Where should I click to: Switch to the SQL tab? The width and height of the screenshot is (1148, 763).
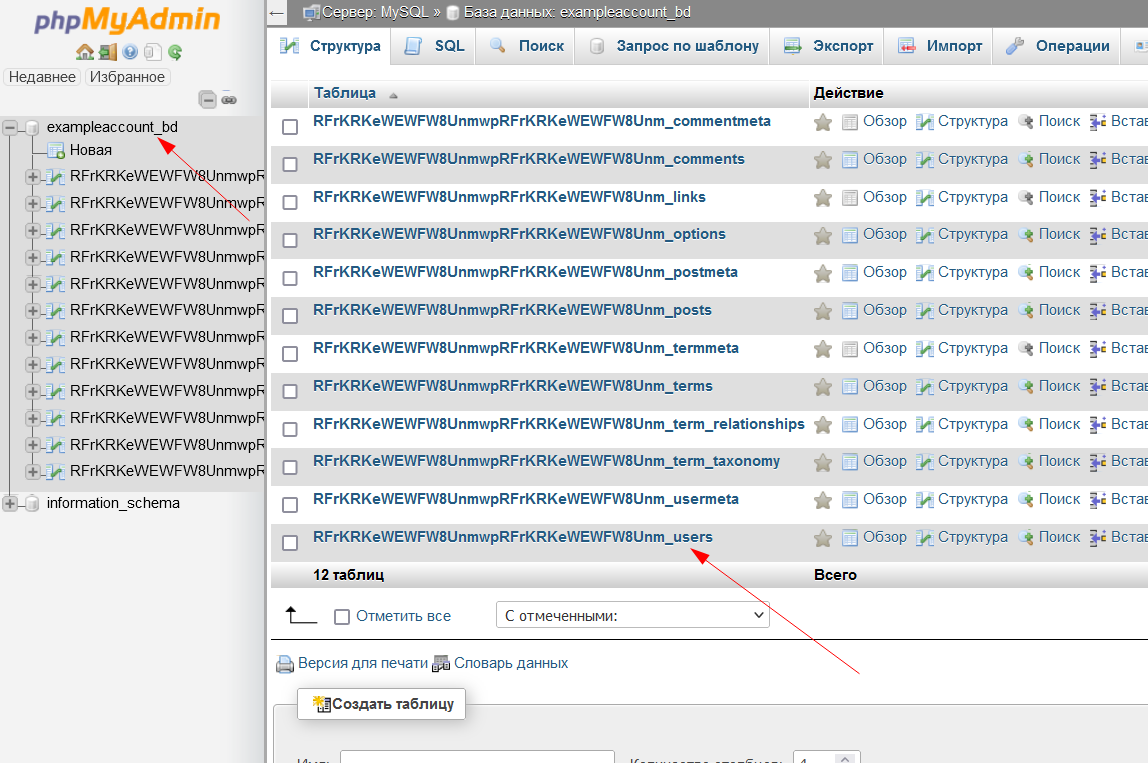click(x=436, y=46)
